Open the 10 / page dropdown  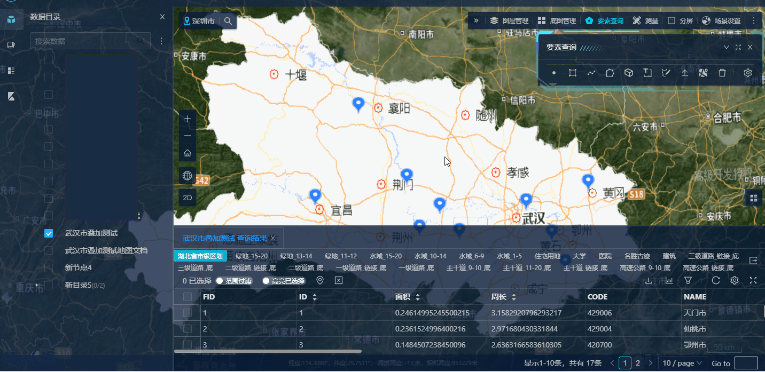tap(682, 363)
